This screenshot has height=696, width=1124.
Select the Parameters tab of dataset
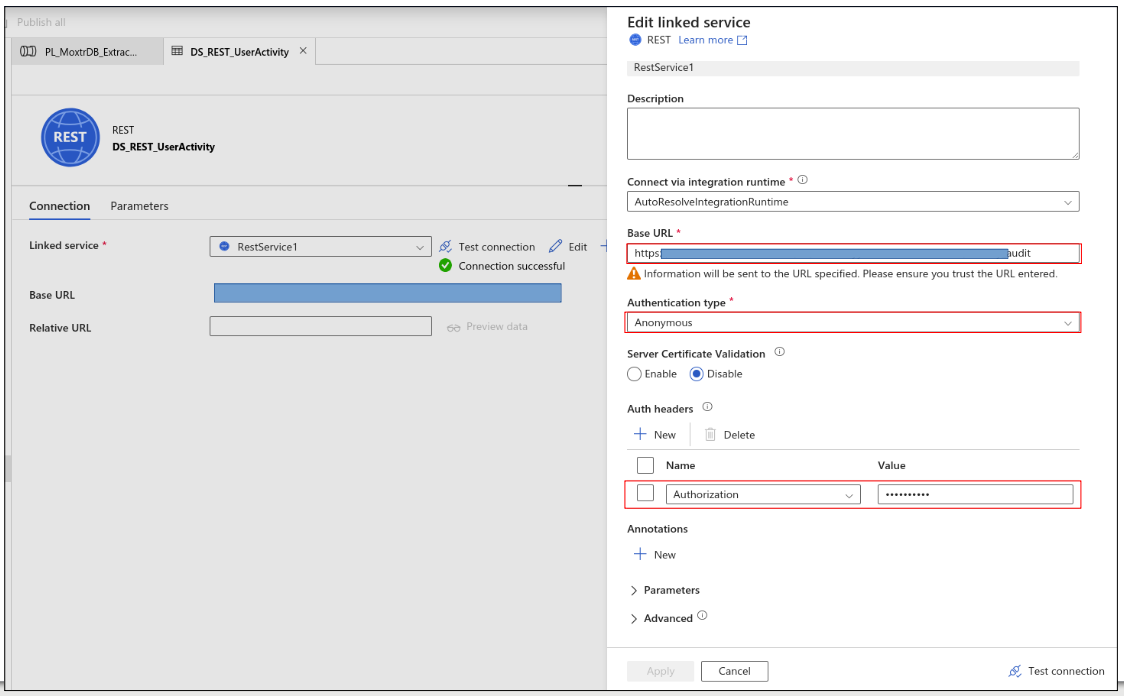[x=139, y=206]
